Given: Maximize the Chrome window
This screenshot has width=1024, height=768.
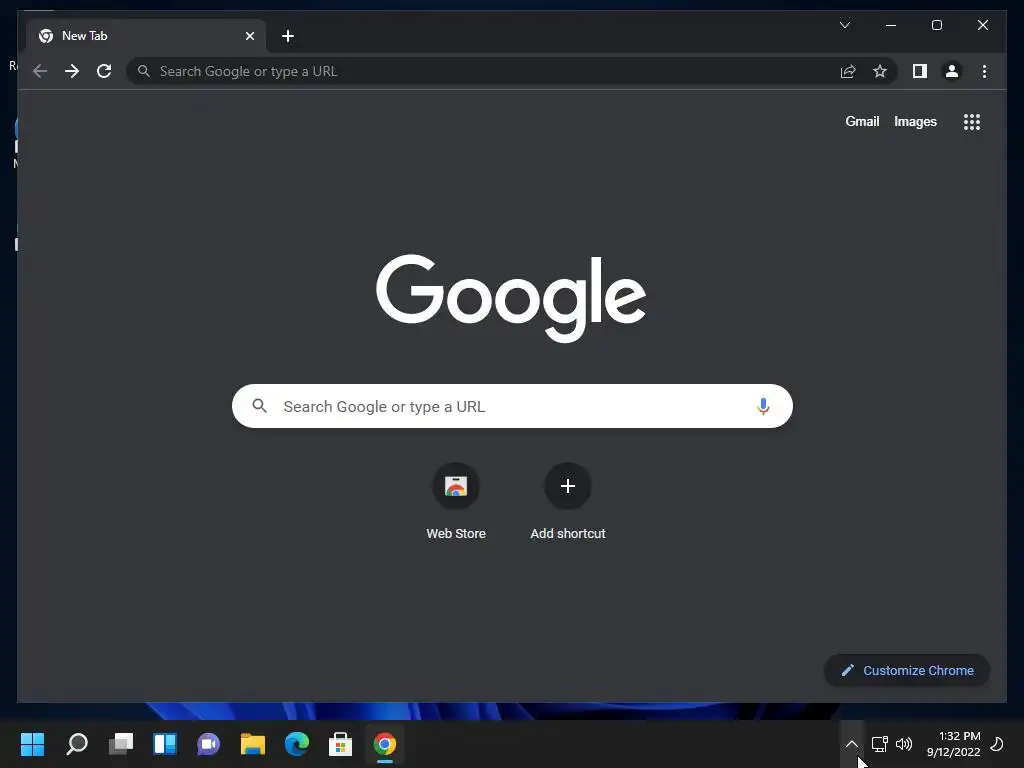Looking at the screenshot, I should (936, 25).
